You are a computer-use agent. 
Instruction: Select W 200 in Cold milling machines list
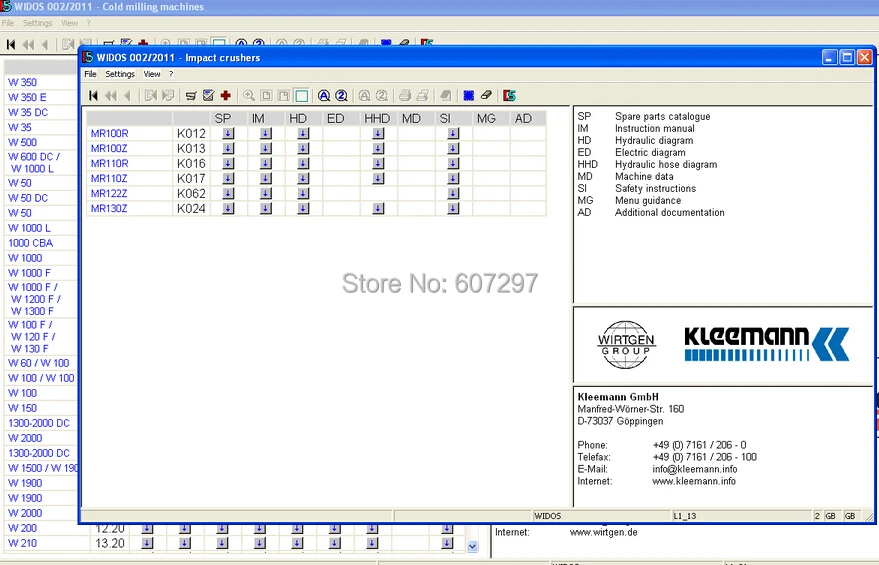click(22, 528)
